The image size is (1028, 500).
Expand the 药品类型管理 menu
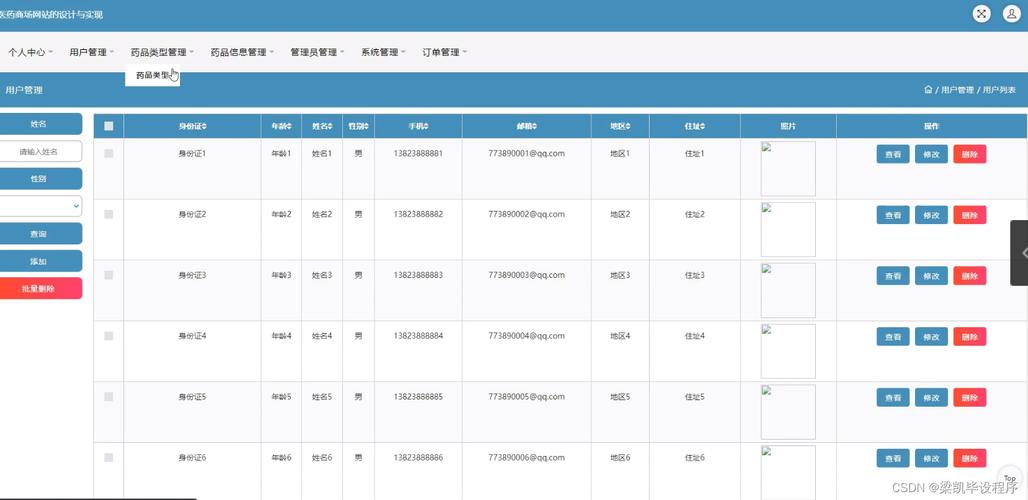[162, 52]
